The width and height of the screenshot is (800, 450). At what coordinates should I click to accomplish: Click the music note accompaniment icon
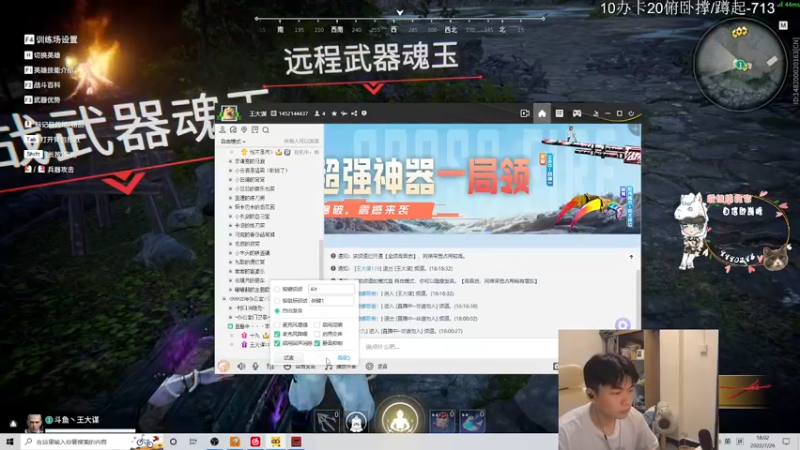(329, 366)
